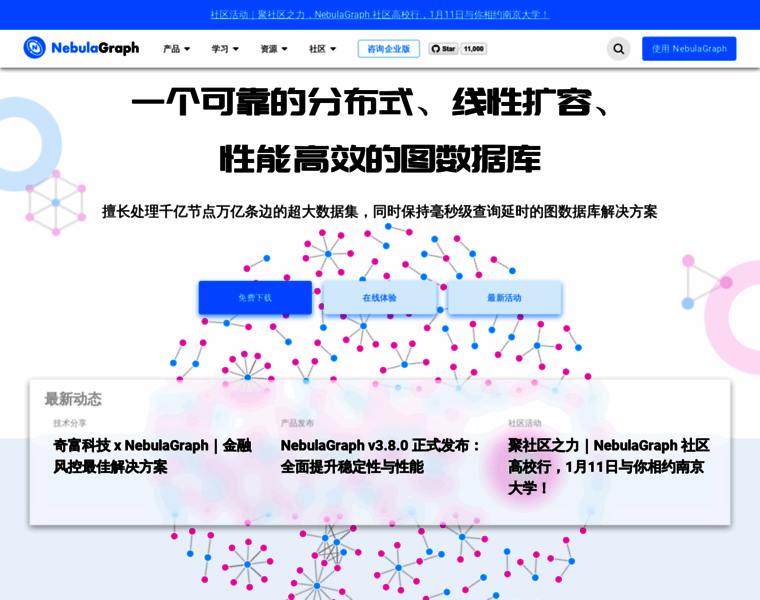760x600 pixels.
Task: Click the 最新动态 section heading
Action: point(73,399)
